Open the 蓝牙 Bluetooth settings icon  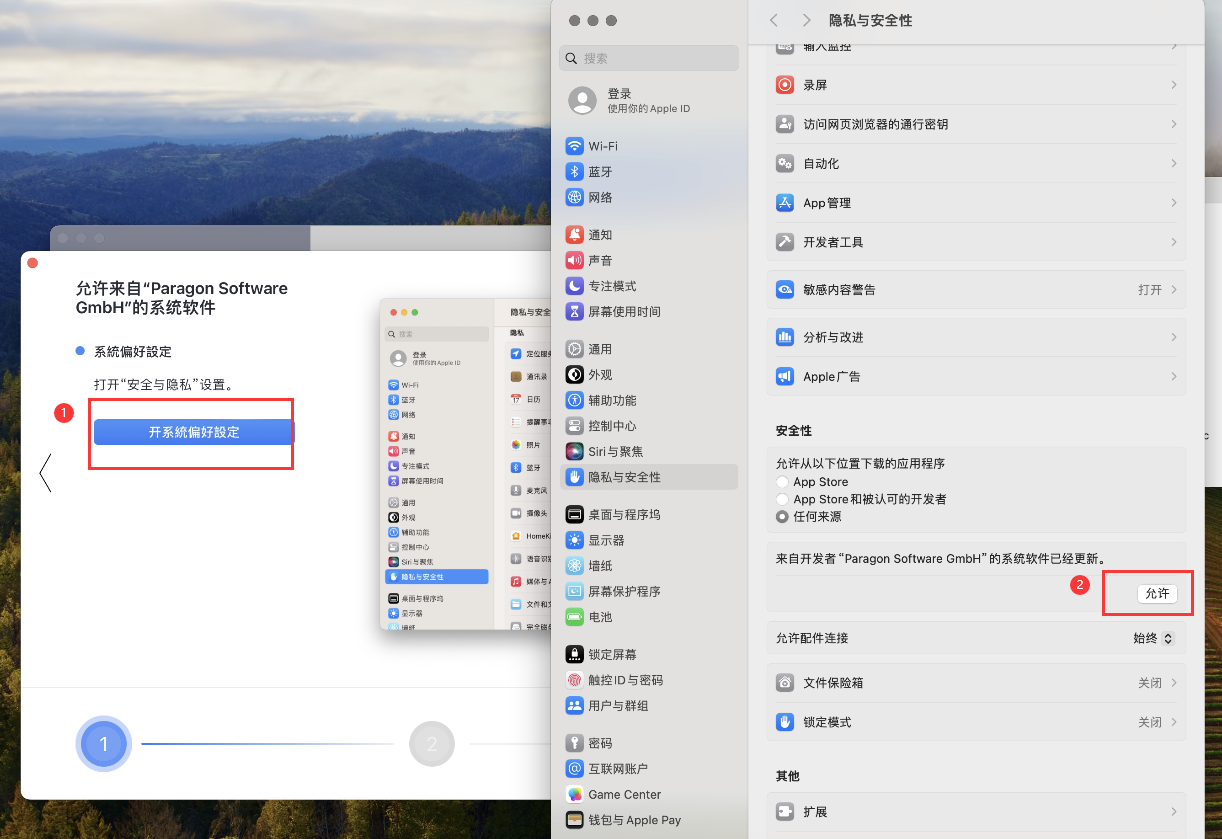pyautogui.click(x=574, y=172)
